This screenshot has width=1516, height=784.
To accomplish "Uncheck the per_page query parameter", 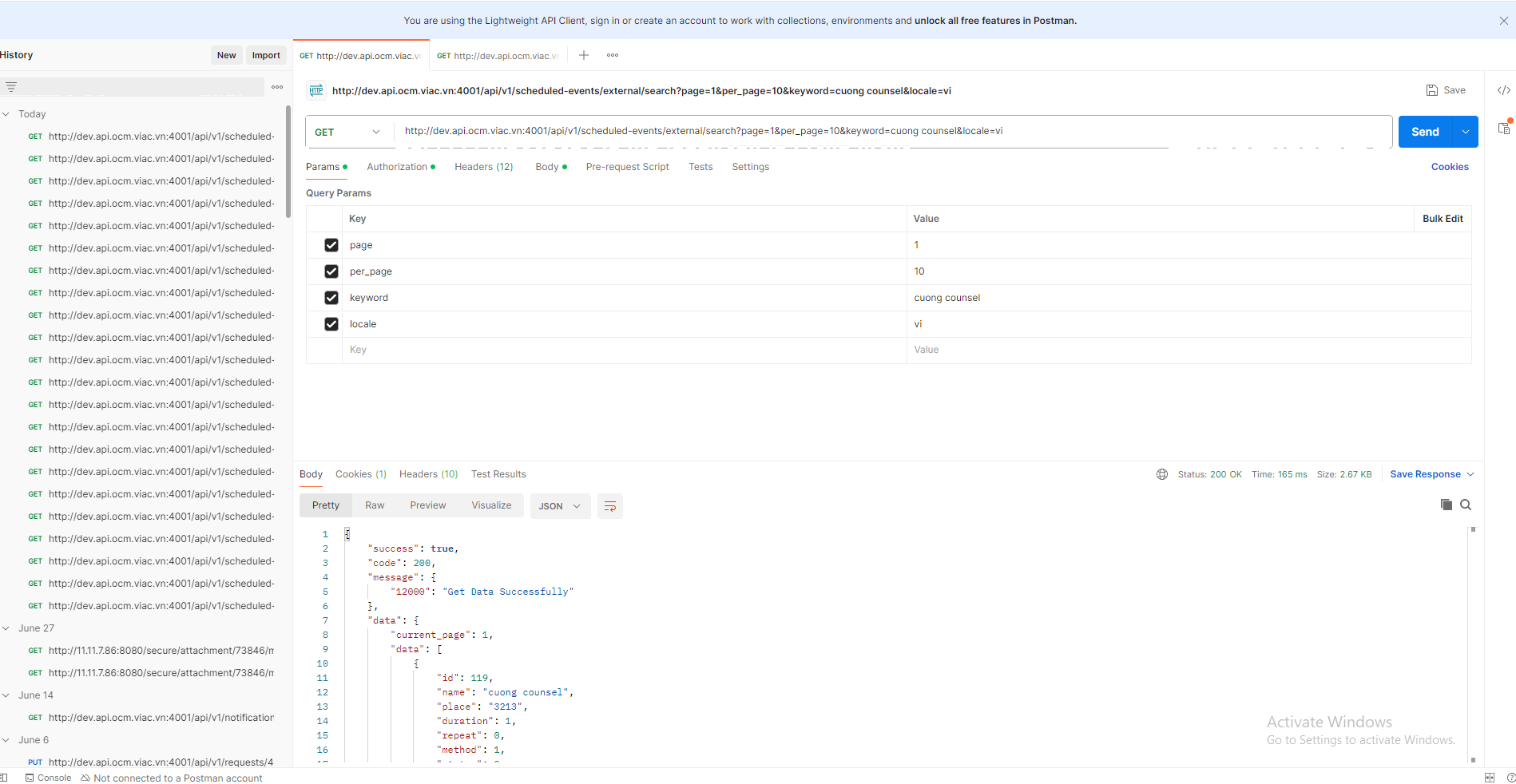I will pyautogui.click(x=331, y=271).
